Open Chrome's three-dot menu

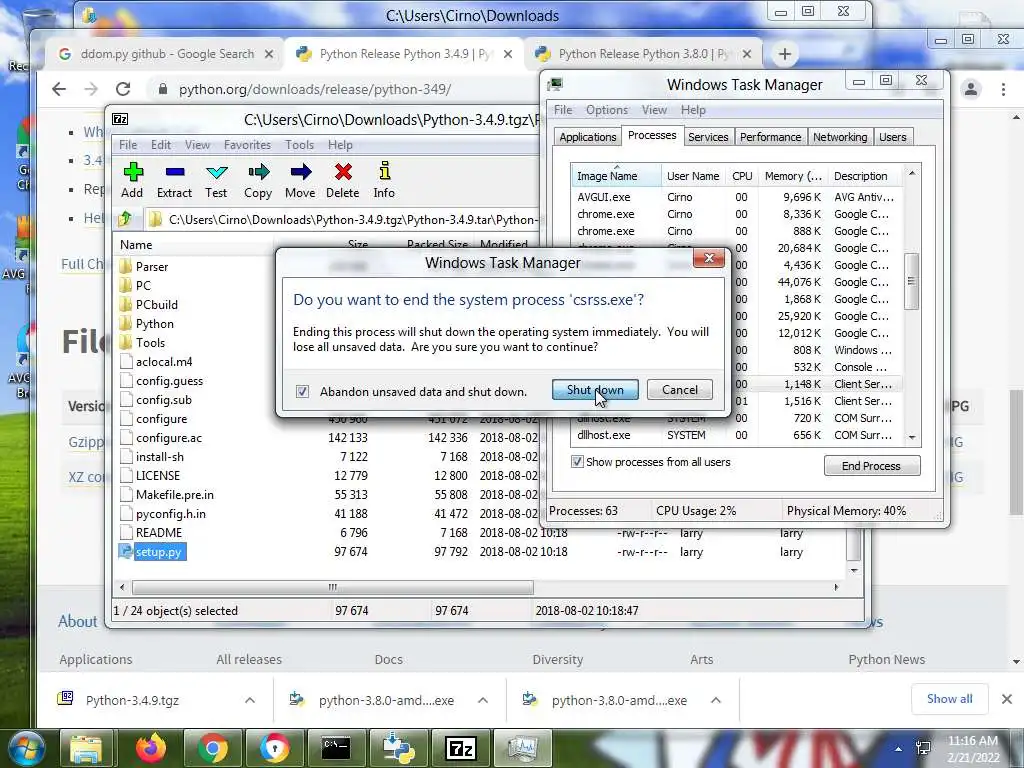[1004, 89]
